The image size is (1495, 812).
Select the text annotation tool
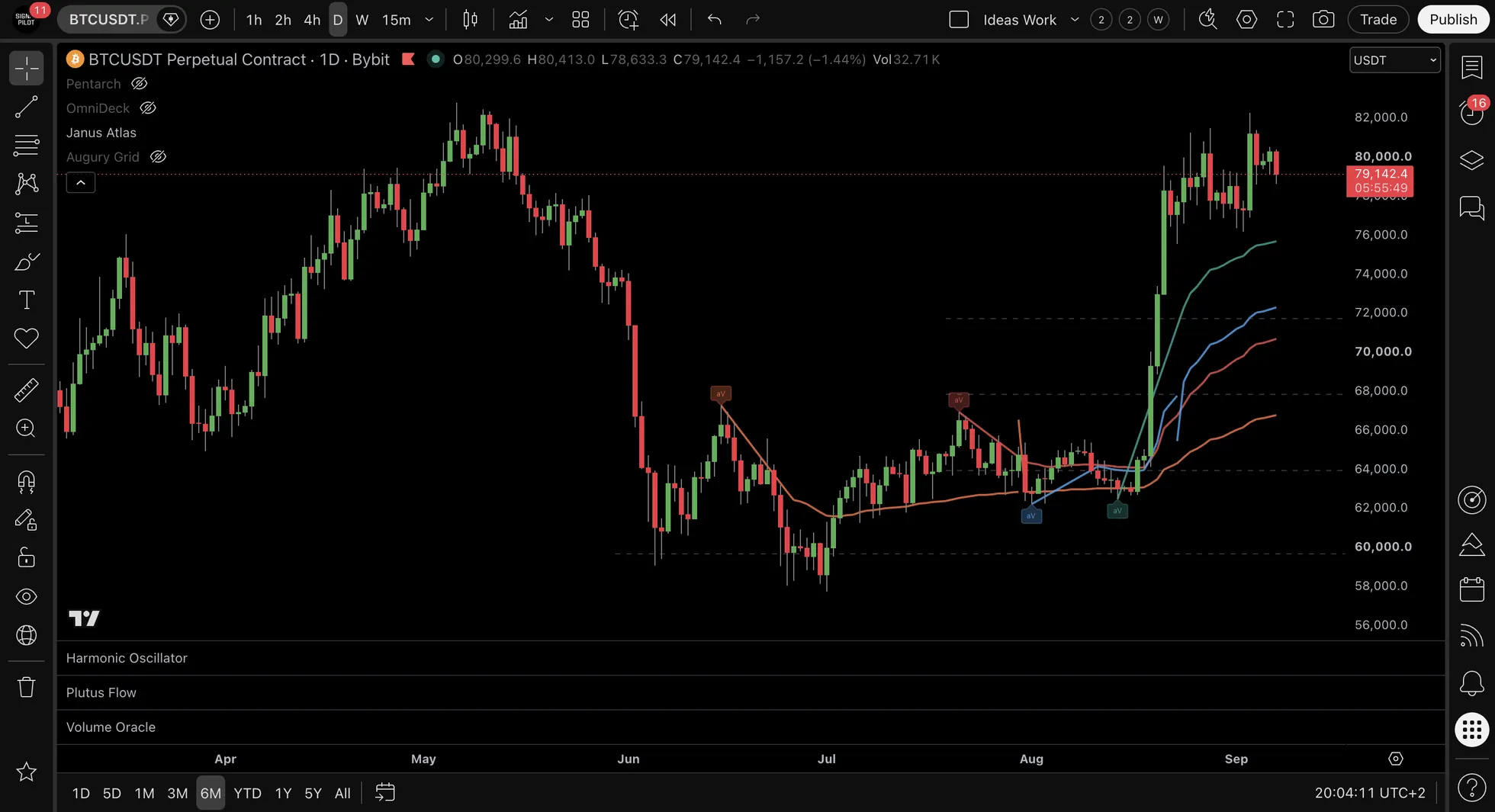pos(27,300)
